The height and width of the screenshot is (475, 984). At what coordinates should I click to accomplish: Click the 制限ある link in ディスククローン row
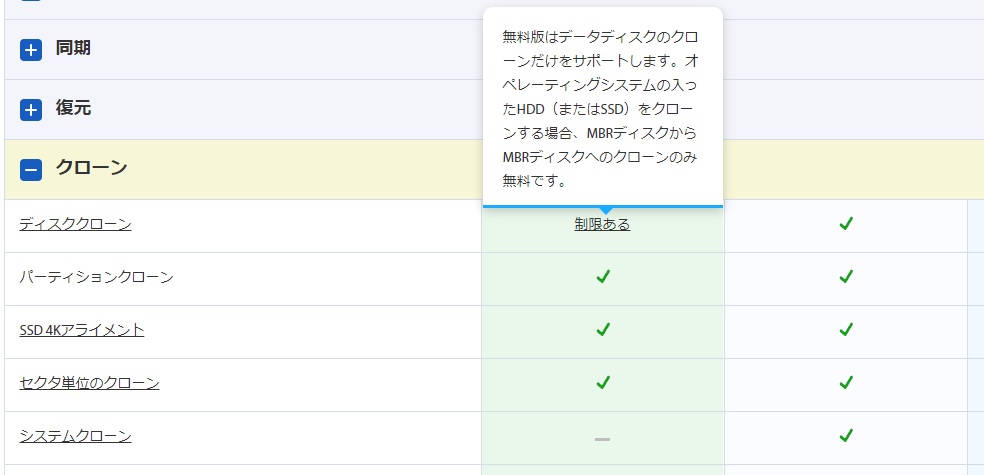(602, 224)
